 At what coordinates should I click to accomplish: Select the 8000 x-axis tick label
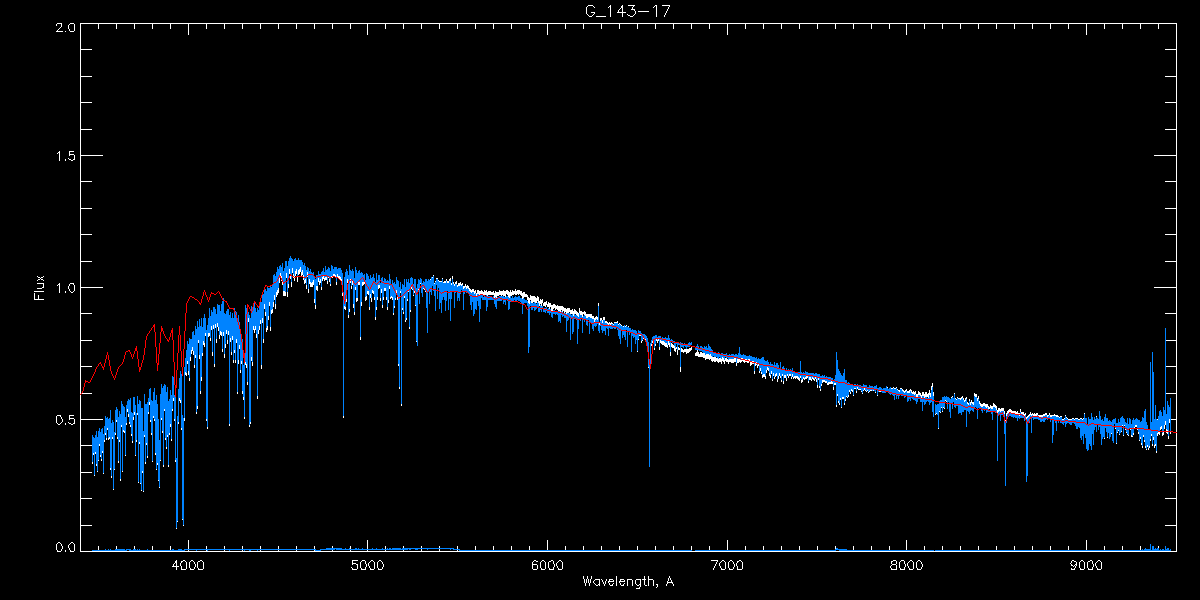pos(907,565)
